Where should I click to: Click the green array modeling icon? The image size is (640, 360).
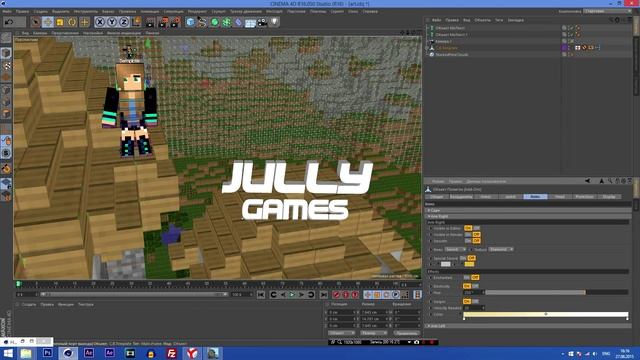[x=227, y=22]
